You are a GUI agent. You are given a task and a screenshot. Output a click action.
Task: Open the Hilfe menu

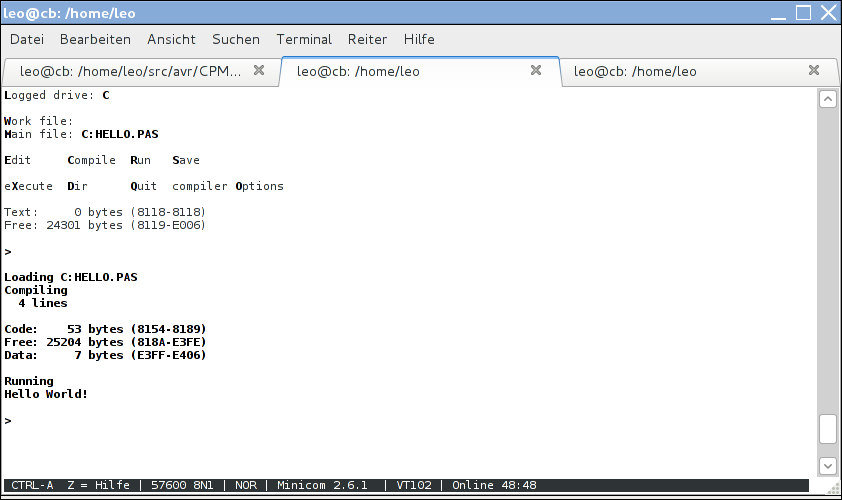click(419, 39)
